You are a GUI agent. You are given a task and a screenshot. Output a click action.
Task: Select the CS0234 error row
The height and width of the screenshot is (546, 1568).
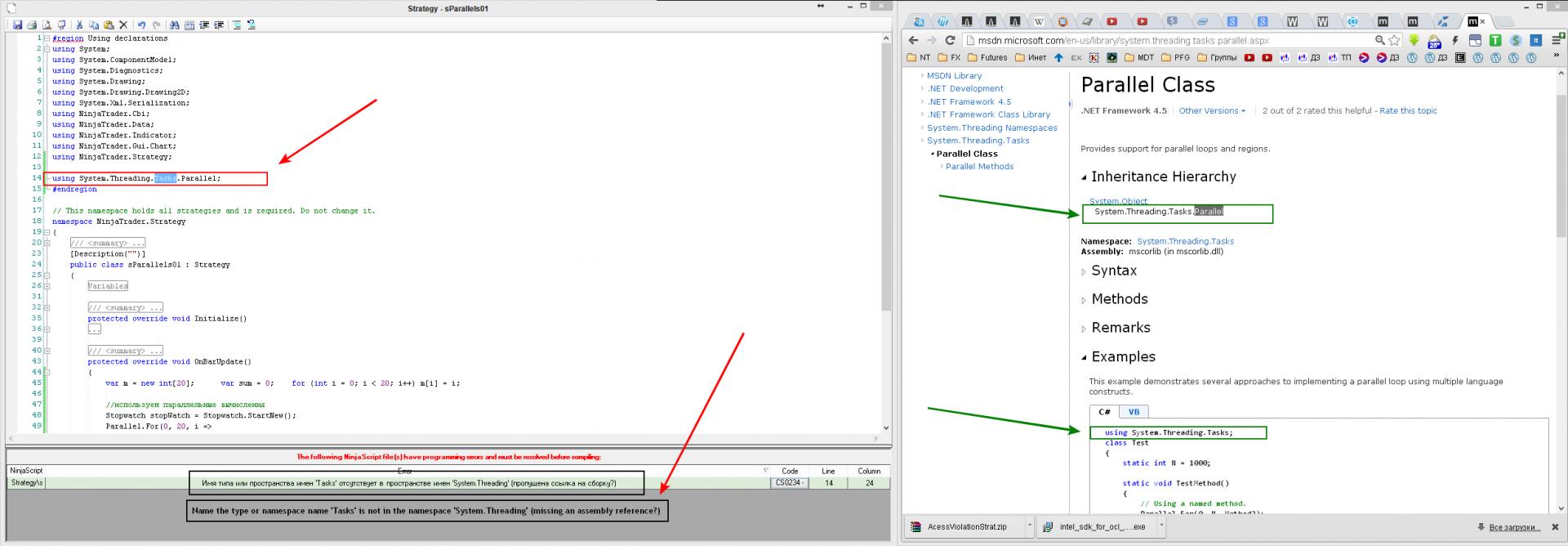(448, 483)
